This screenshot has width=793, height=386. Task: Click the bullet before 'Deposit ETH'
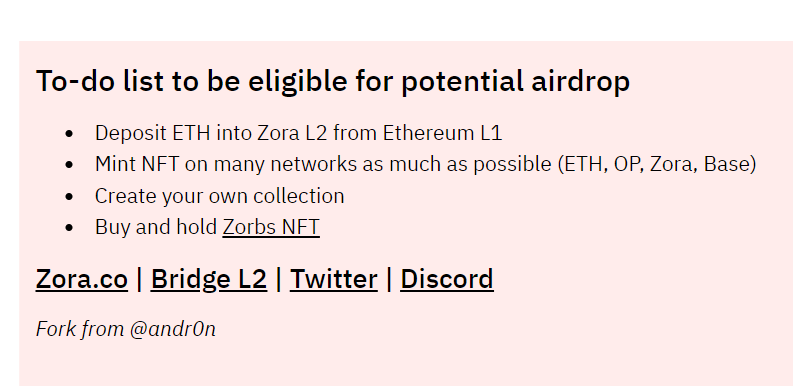[69, 134]
